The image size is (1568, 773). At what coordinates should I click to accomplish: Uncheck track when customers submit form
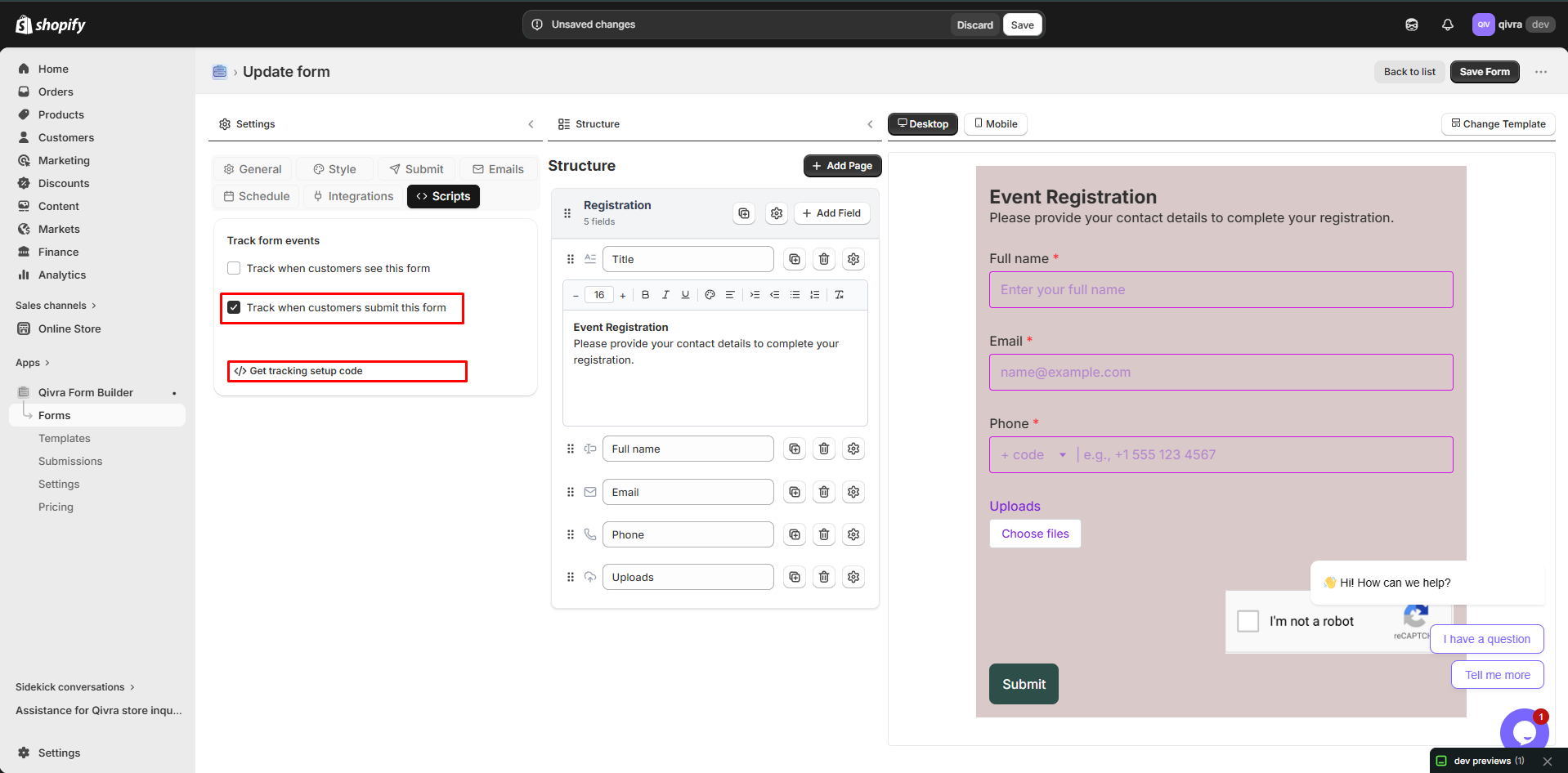click(234, 307)
